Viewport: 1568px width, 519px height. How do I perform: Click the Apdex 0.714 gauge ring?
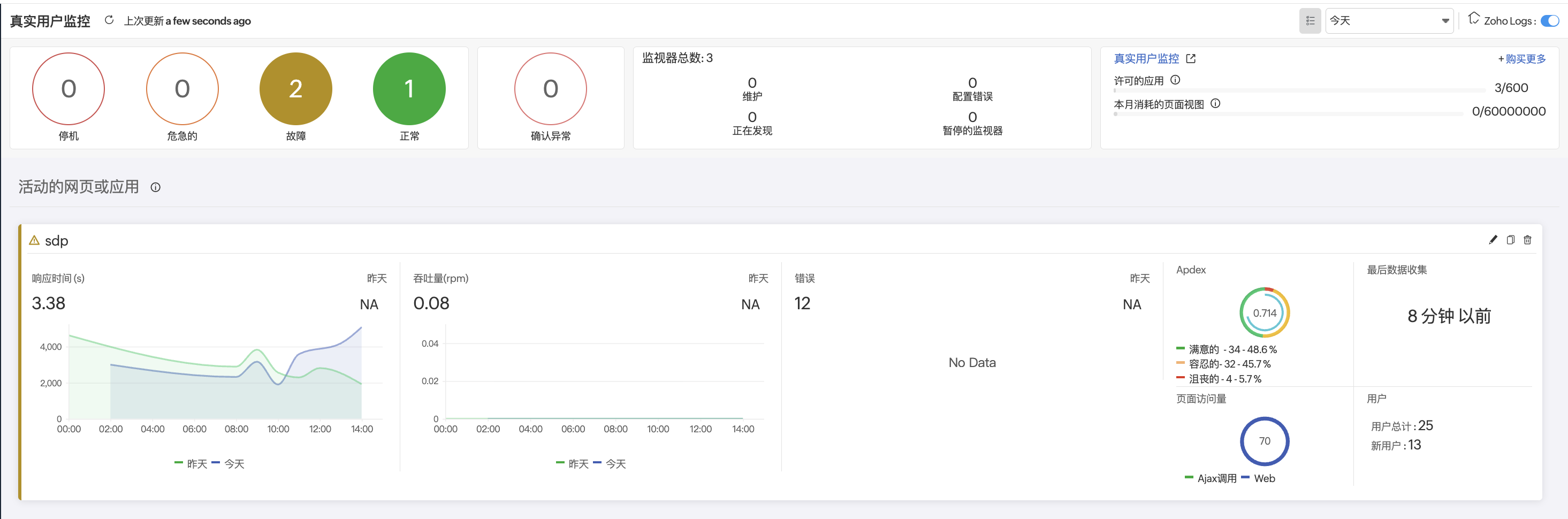[x=1264, y=313]
